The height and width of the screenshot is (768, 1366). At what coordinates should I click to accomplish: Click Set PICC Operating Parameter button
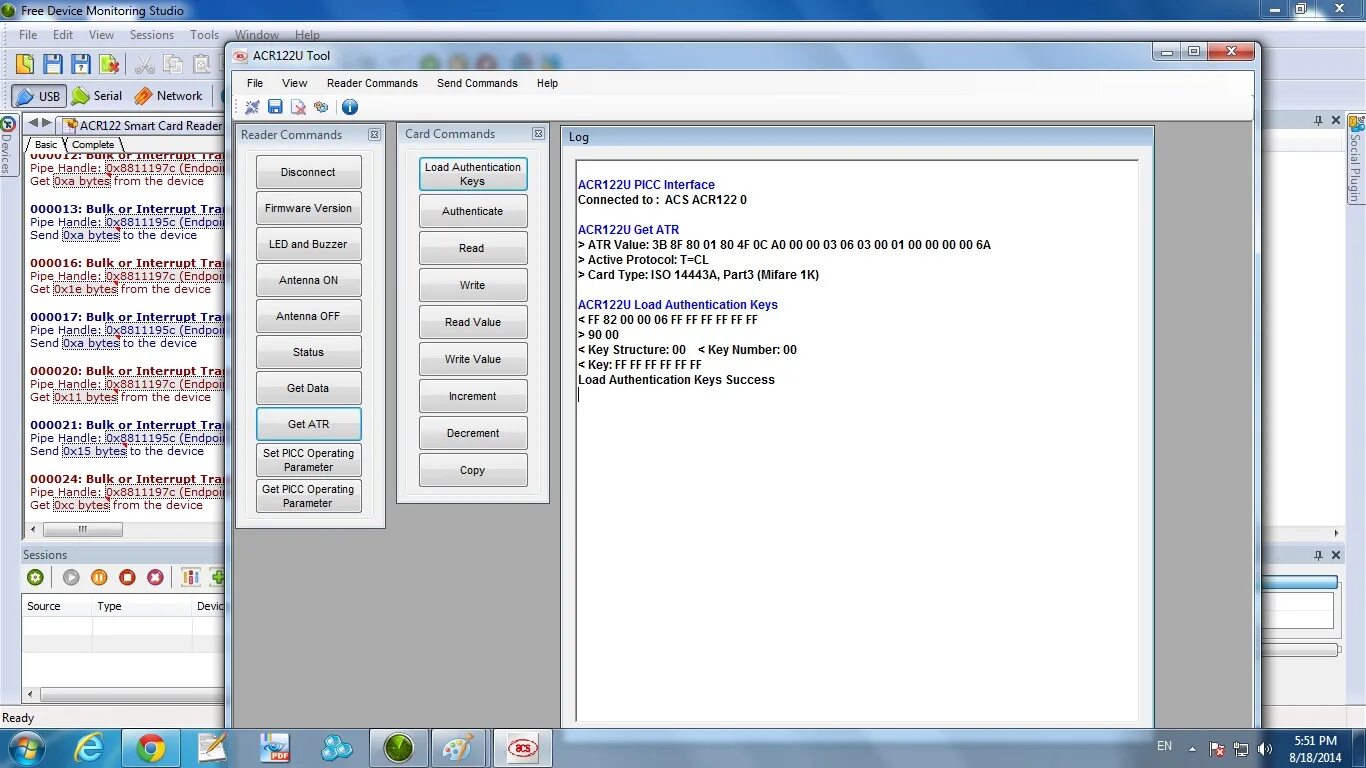[308, 460]
